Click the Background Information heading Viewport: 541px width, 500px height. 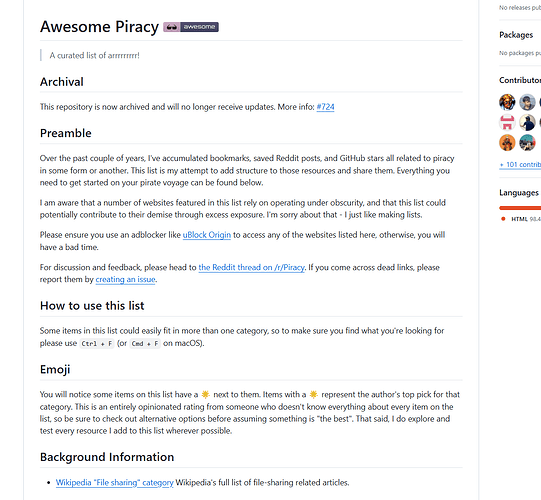107,457
